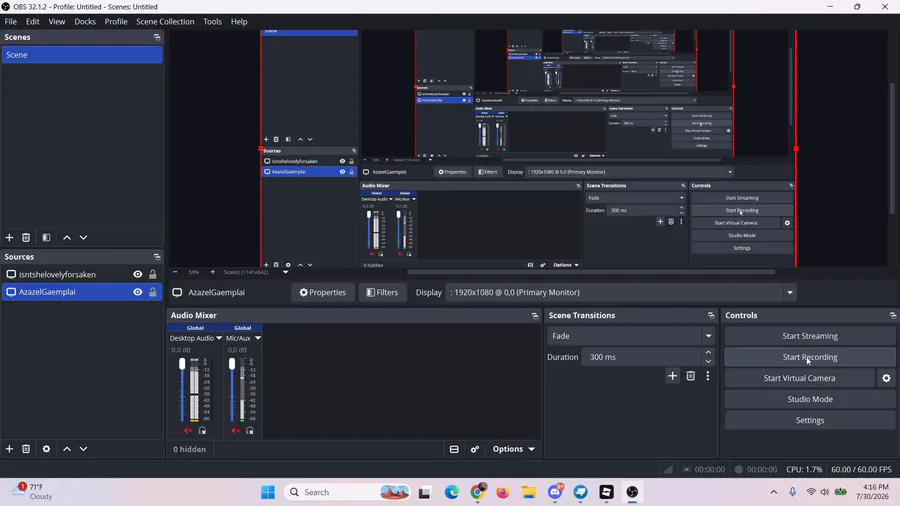This screenshot has width=900, height=506.
Task: Open View menu
Action: point(56,21)
